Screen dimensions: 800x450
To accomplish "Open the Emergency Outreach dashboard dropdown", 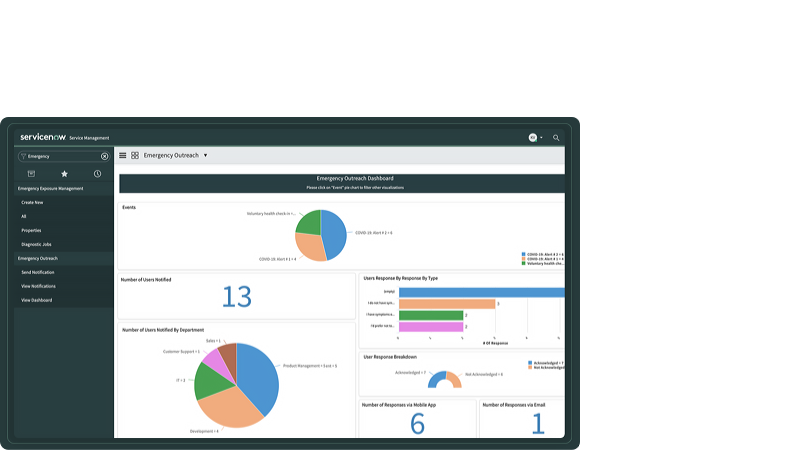I will (x=206, y=156).
